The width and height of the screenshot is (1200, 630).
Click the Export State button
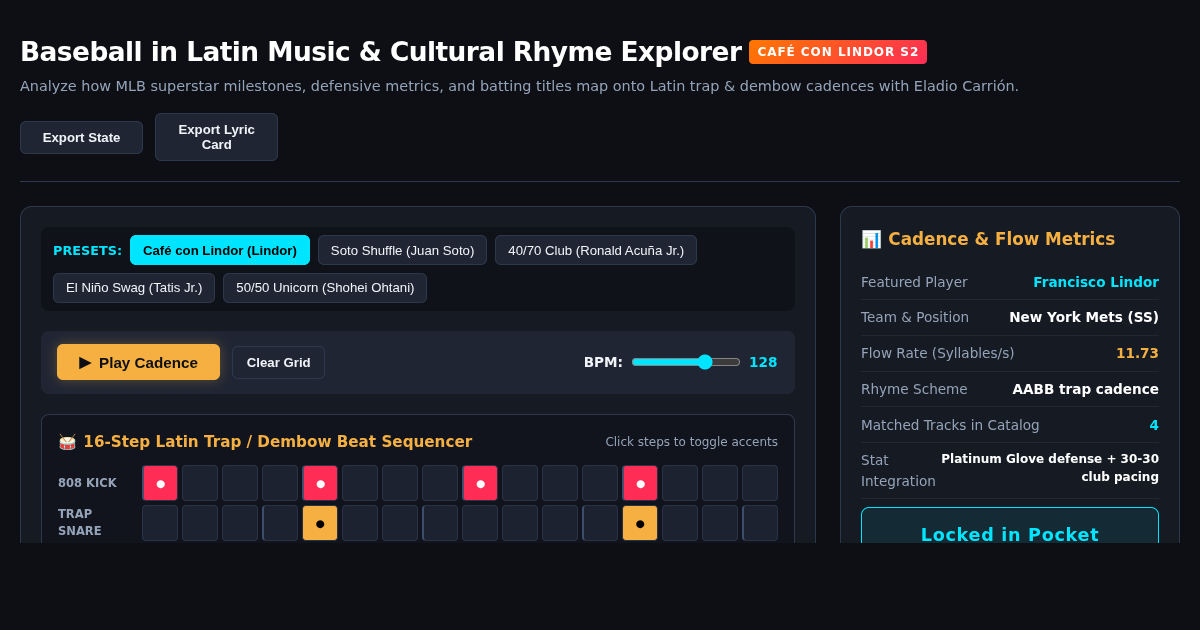pyautogui.click(x=81, y=137)
